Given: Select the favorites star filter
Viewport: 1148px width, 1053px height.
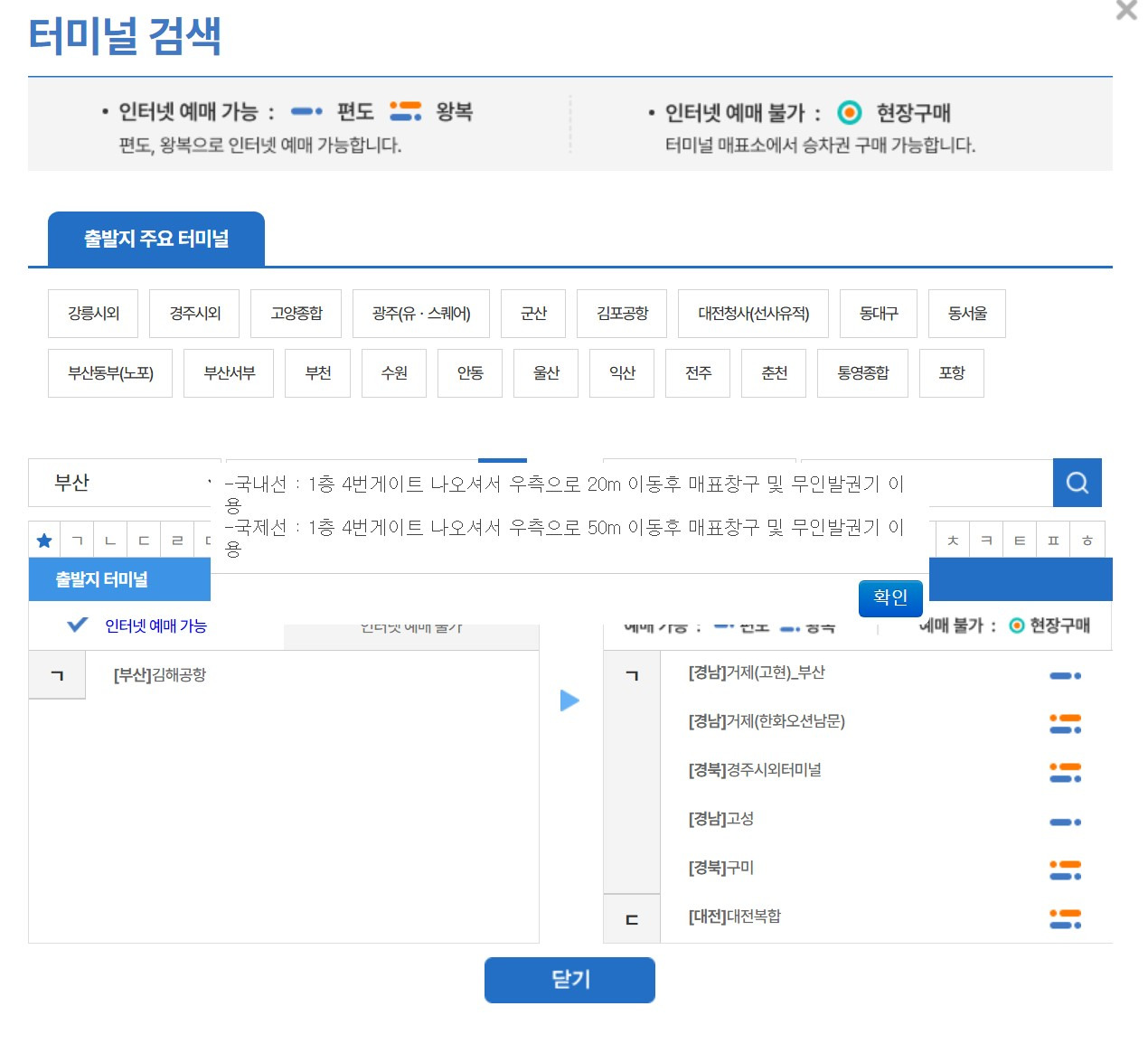Looking at the screenshot, I should (44, 541).
